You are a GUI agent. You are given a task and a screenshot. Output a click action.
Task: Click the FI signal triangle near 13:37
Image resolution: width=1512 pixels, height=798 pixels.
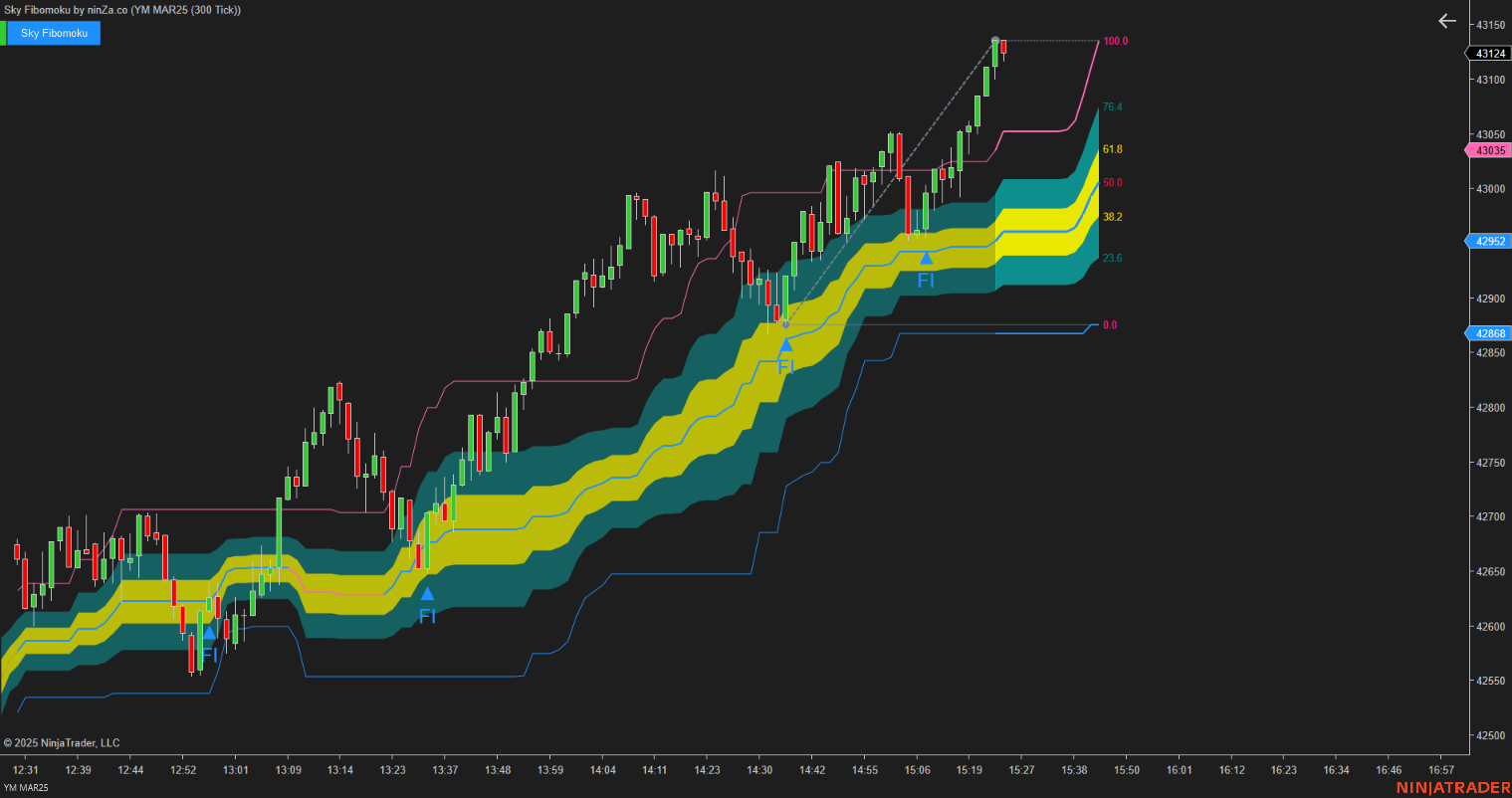click(428, 594)
